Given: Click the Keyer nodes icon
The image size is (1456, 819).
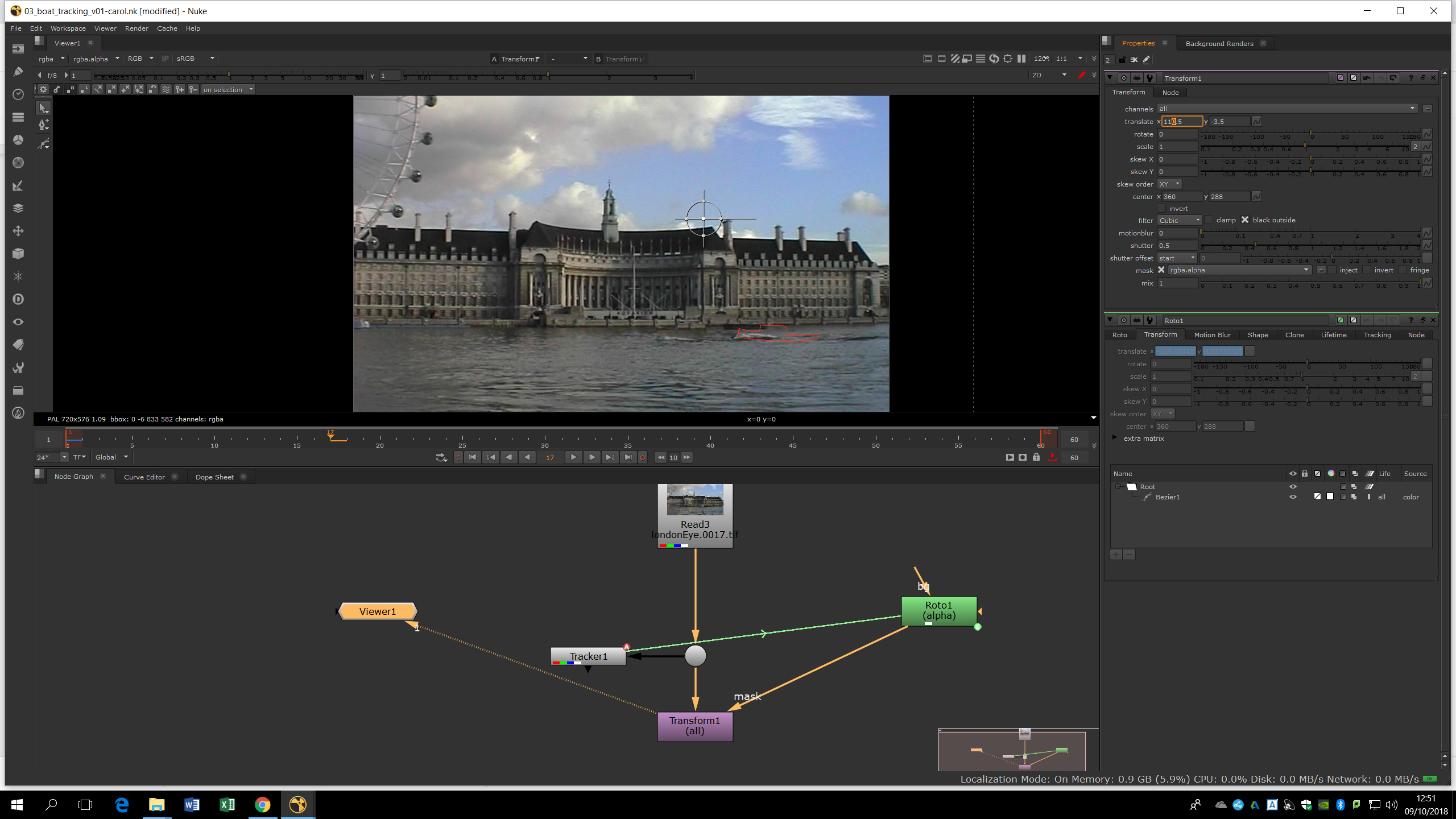Looking at the screenshot, I should pyautogui.click(x=18, y=185).
